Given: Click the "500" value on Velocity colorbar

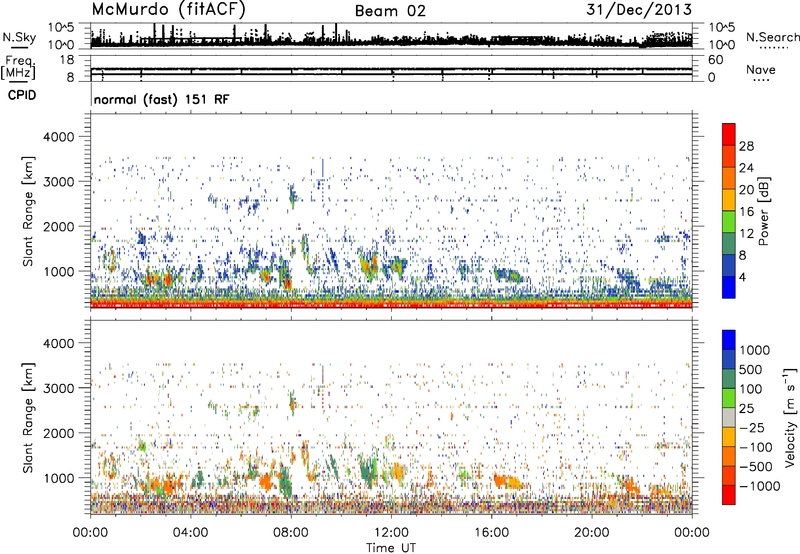Looking at the screenshot, I should [x=750, y=370].
